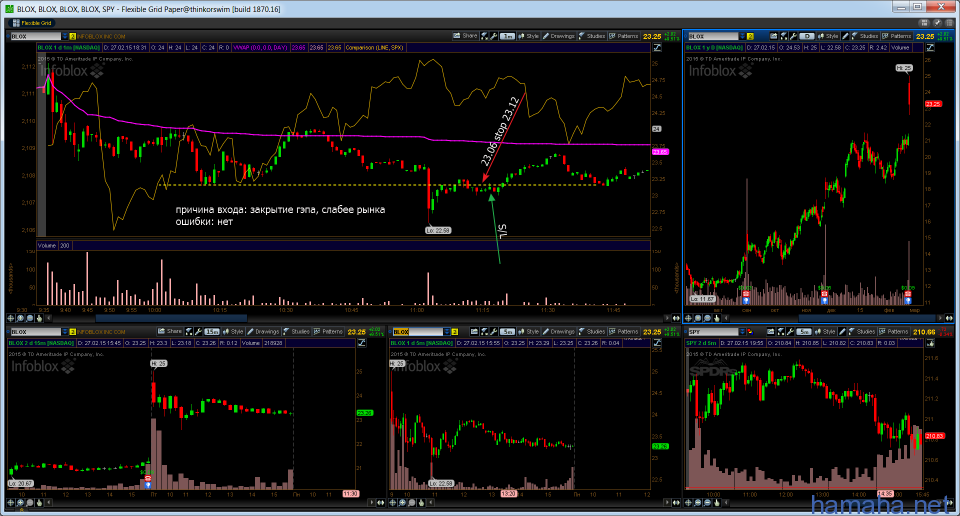Click crosshair icon under top-right daily chart
The width and height of the screenshot is (960, 516).
689,318
